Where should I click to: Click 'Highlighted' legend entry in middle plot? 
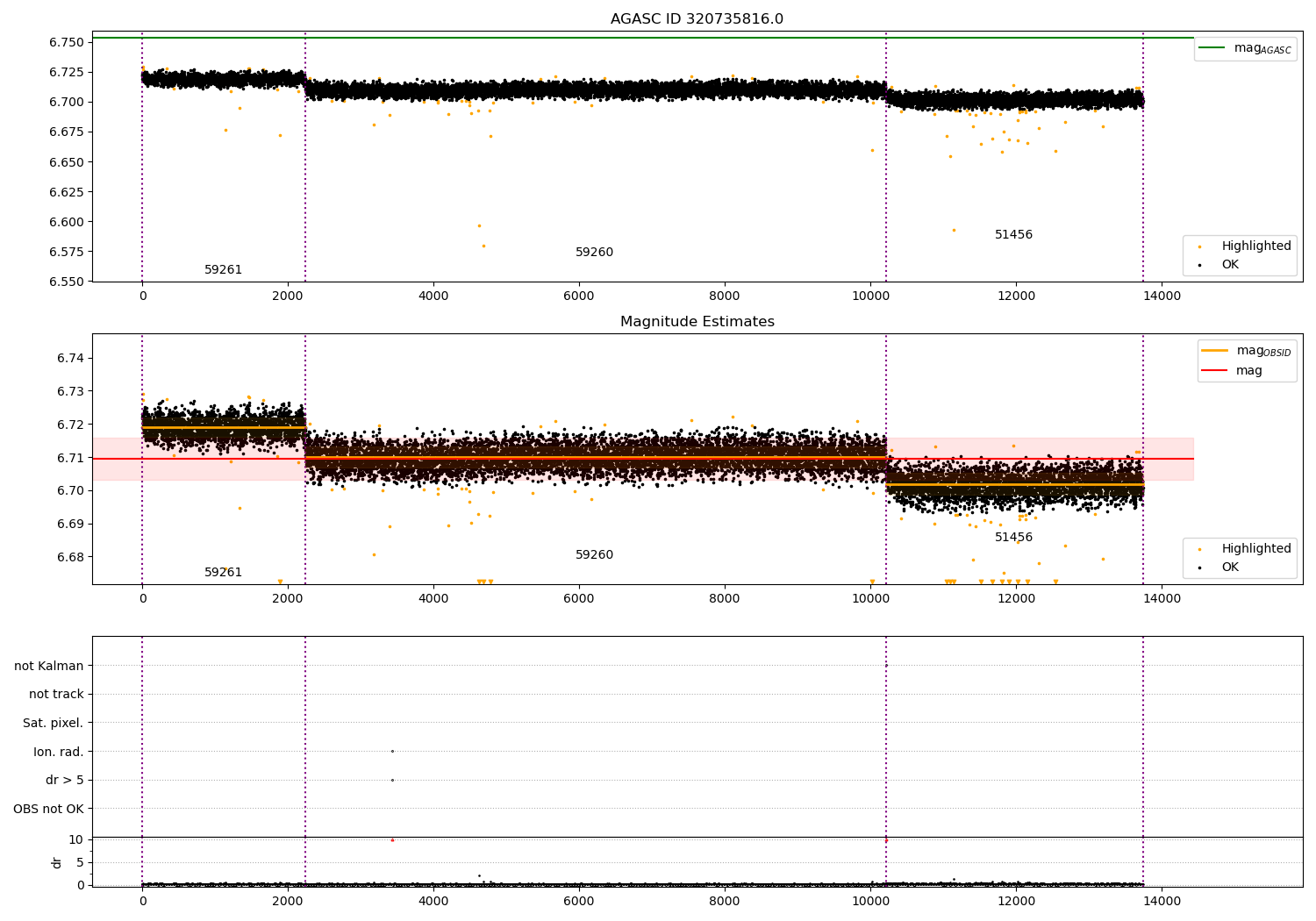click(1245, 549)
